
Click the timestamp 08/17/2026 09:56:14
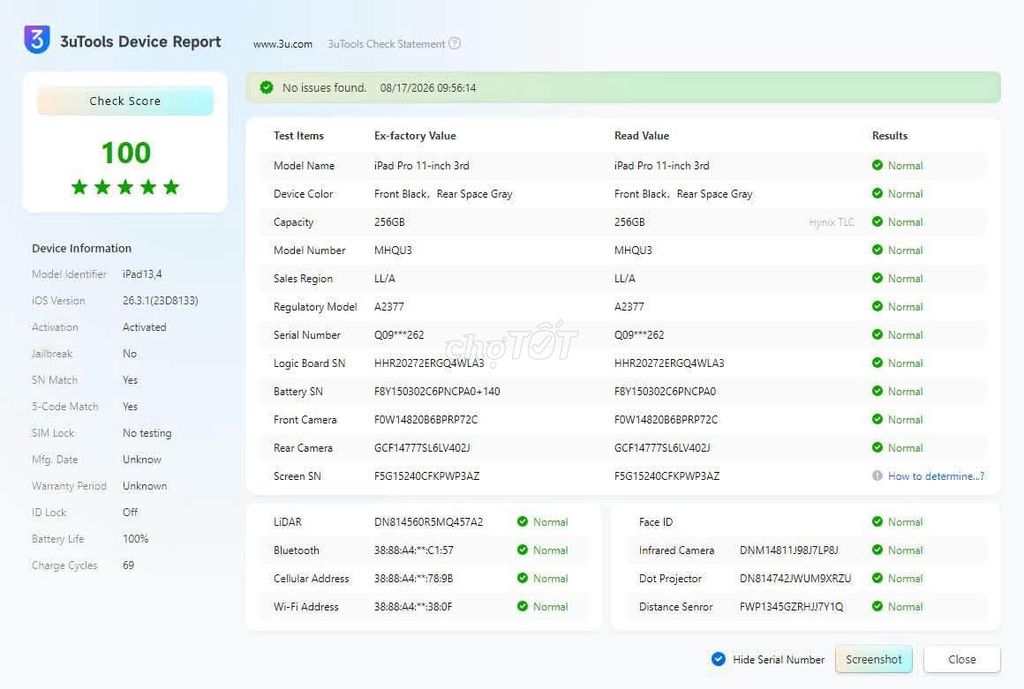point(428,88)
